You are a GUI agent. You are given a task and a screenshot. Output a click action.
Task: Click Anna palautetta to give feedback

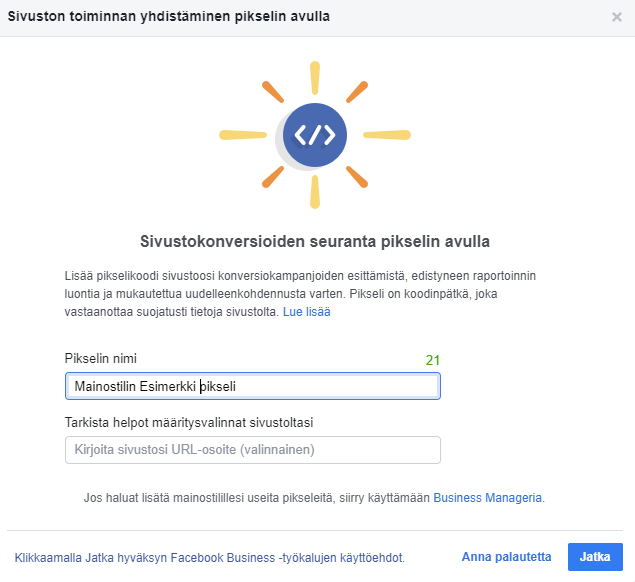506,557
